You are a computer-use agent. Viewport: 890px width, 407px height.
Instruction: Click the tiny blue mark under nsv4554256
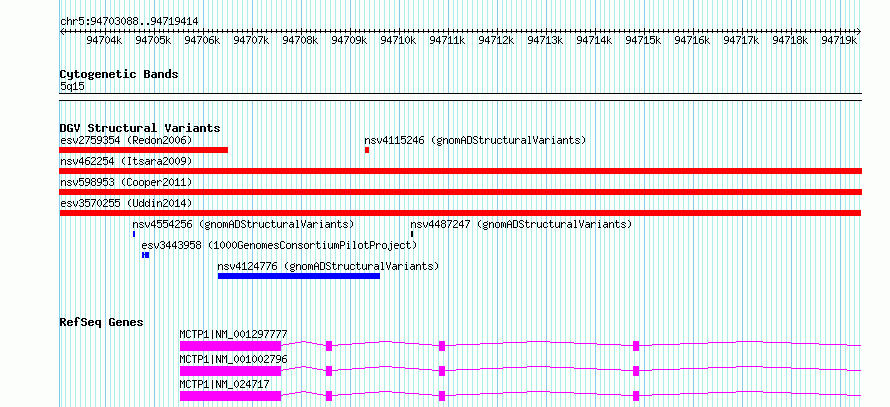134,234
